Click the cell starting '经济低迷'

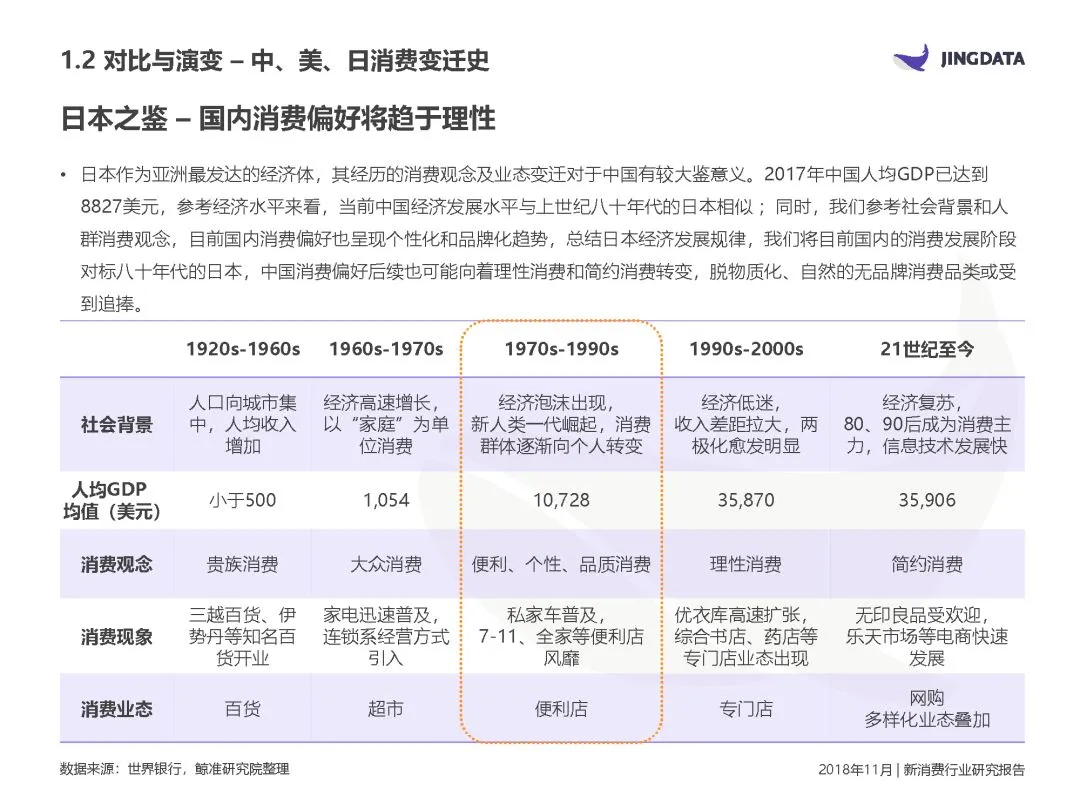pos(746,424)
